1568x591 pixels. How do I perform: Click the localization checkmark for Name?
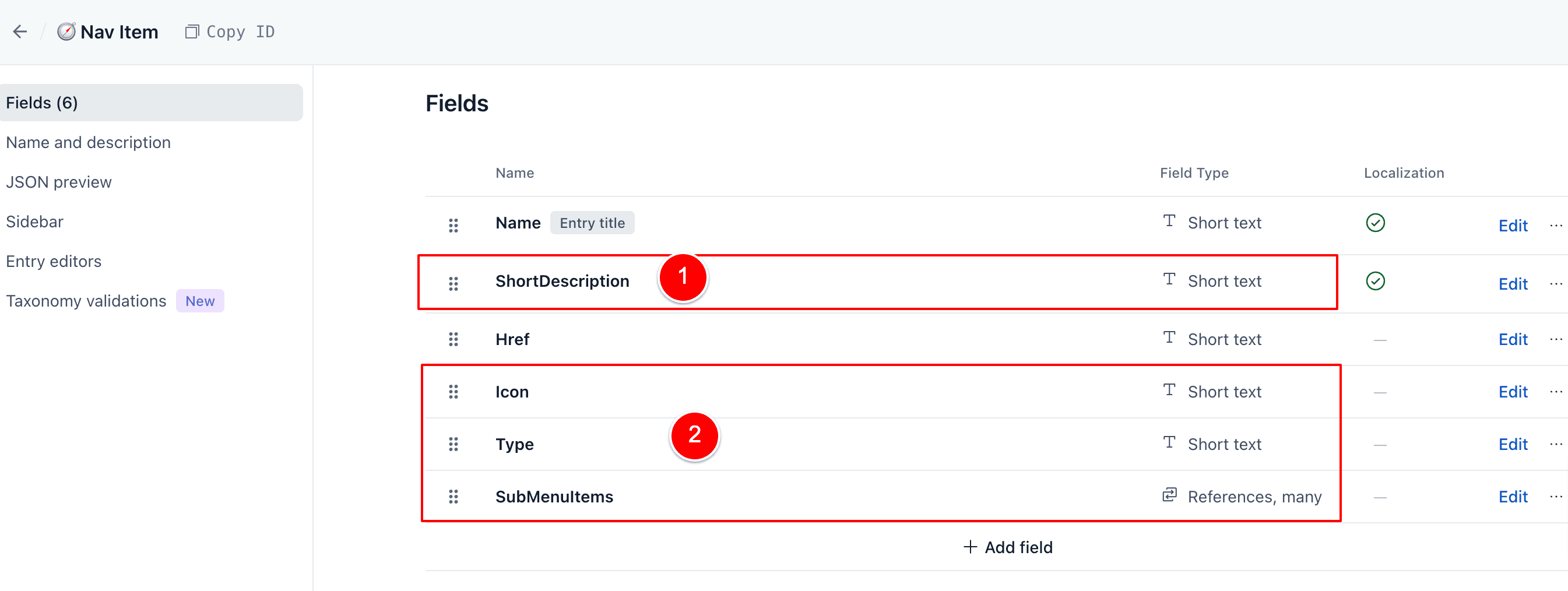tap(1375, 223)
